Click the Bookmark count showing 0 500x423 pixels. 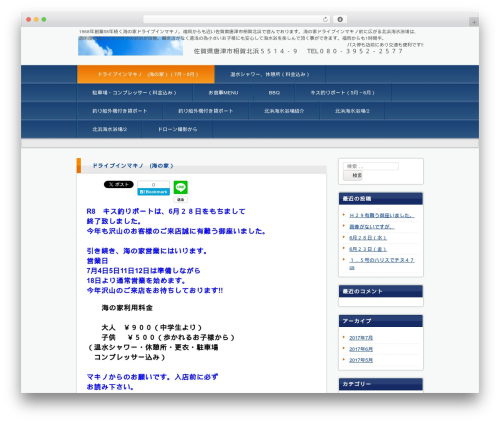(x=154, y=185)
